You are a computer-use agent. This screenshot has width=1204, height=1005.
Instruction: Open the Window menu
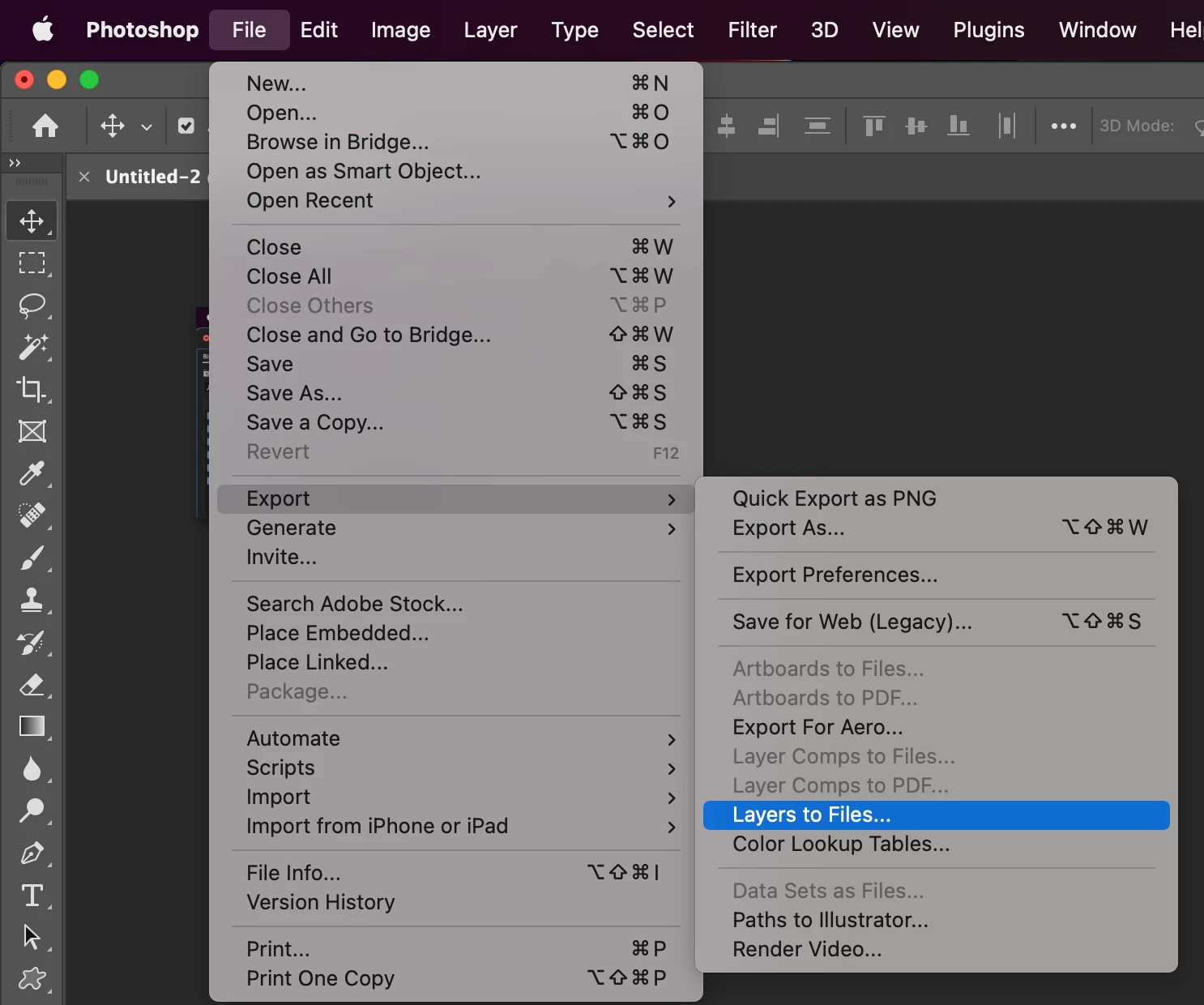click(x=1097, y=30)
